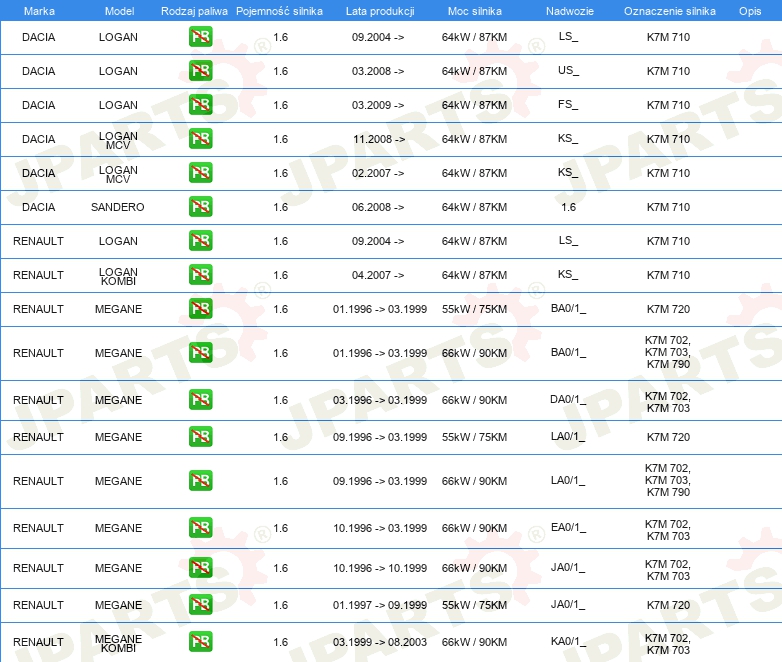Click production range 10.1996 -> 10.1999

tap(380, 568)
